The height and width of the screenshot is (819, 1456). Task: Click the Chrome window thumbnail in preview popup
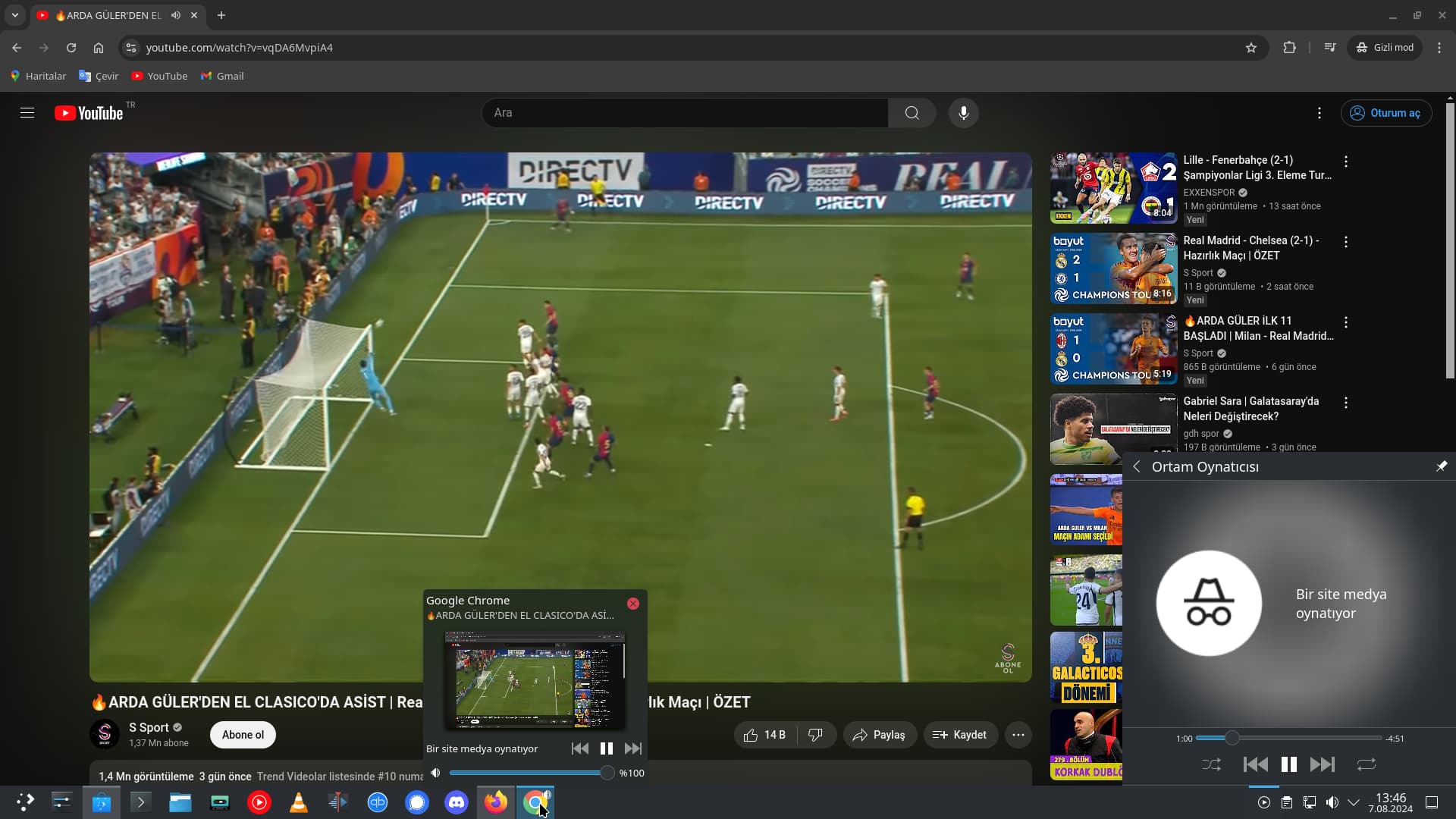coord(535,680)
